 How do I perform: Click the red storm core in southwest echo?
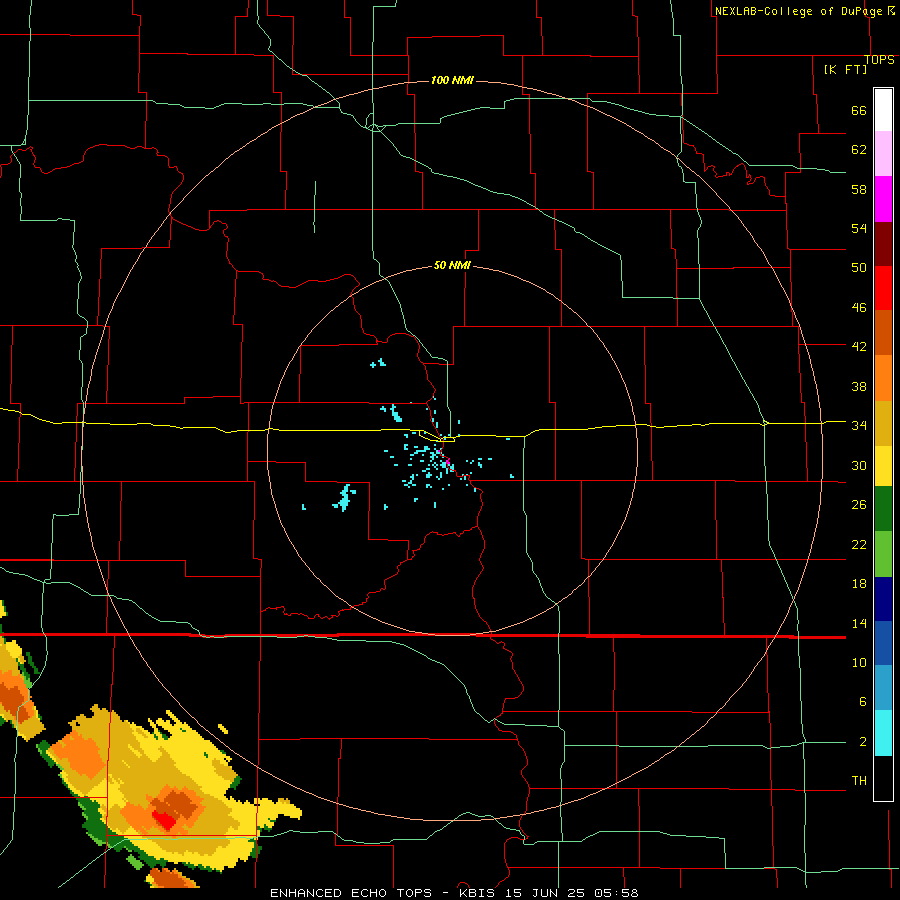tap(165, 819)
